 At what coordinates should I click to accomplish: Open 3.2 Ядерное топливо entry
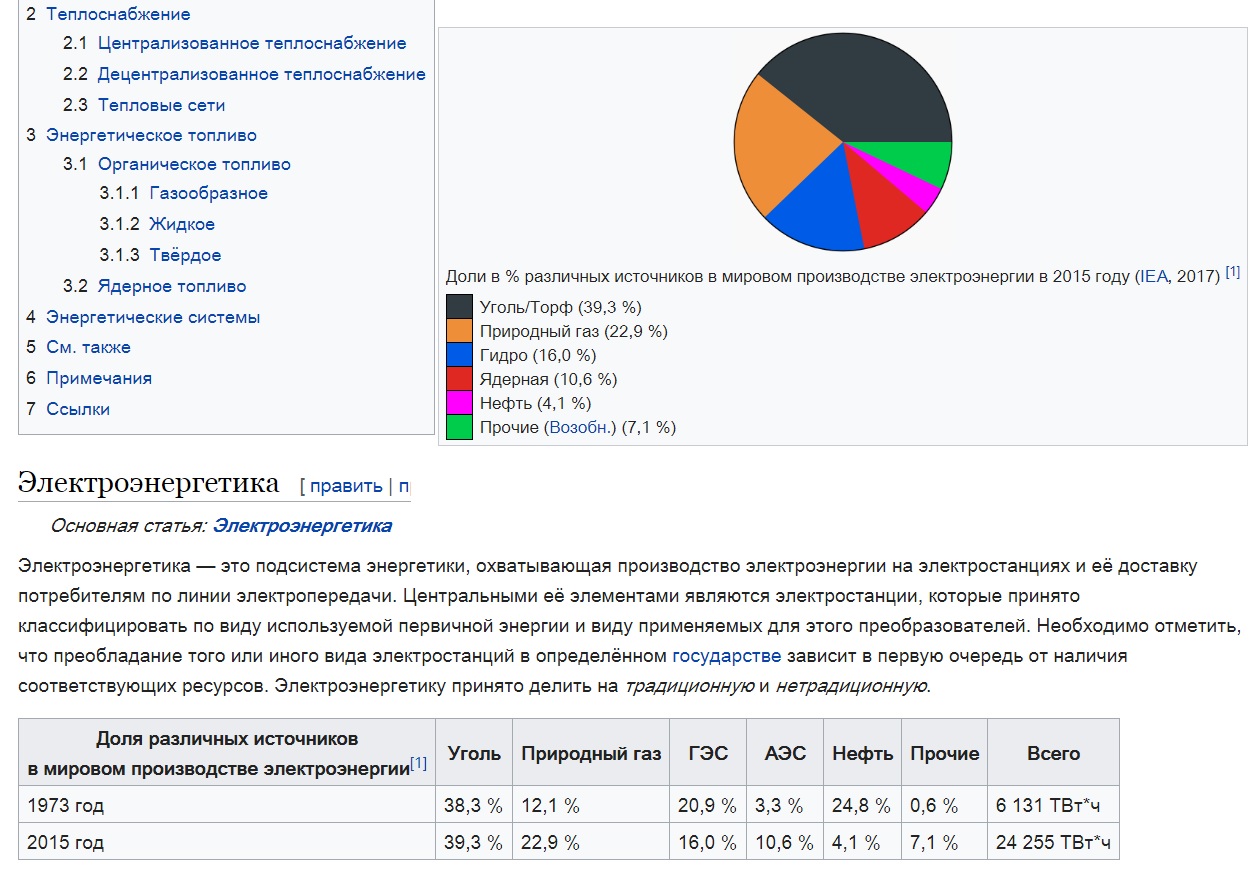(x=154, y=286)
